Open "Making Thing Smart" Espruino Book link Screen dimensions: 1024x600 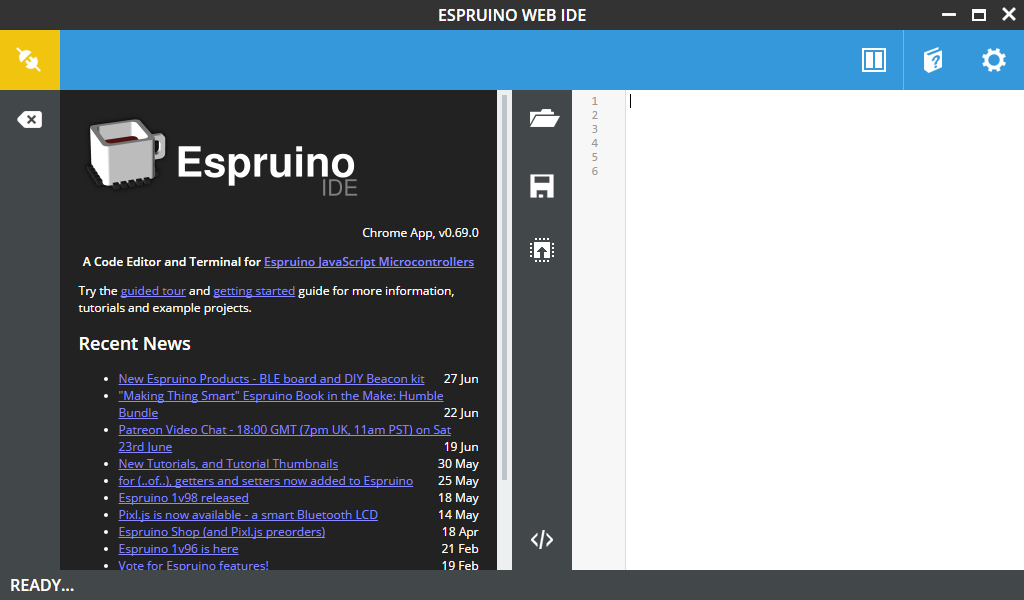tap(281, 396)
